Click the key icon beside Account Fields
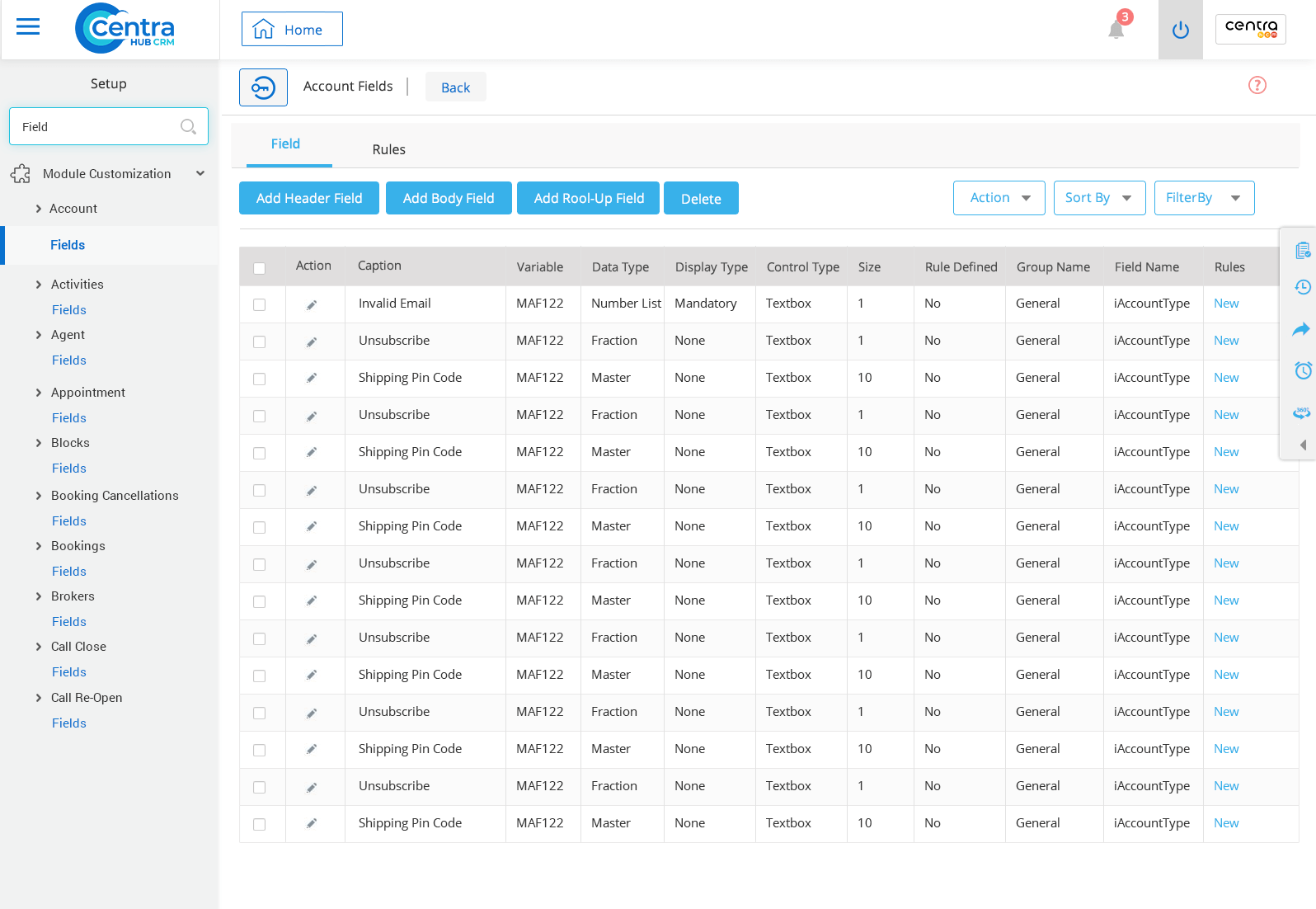The width and height of the screenshot is (1316, 909). 263,87
